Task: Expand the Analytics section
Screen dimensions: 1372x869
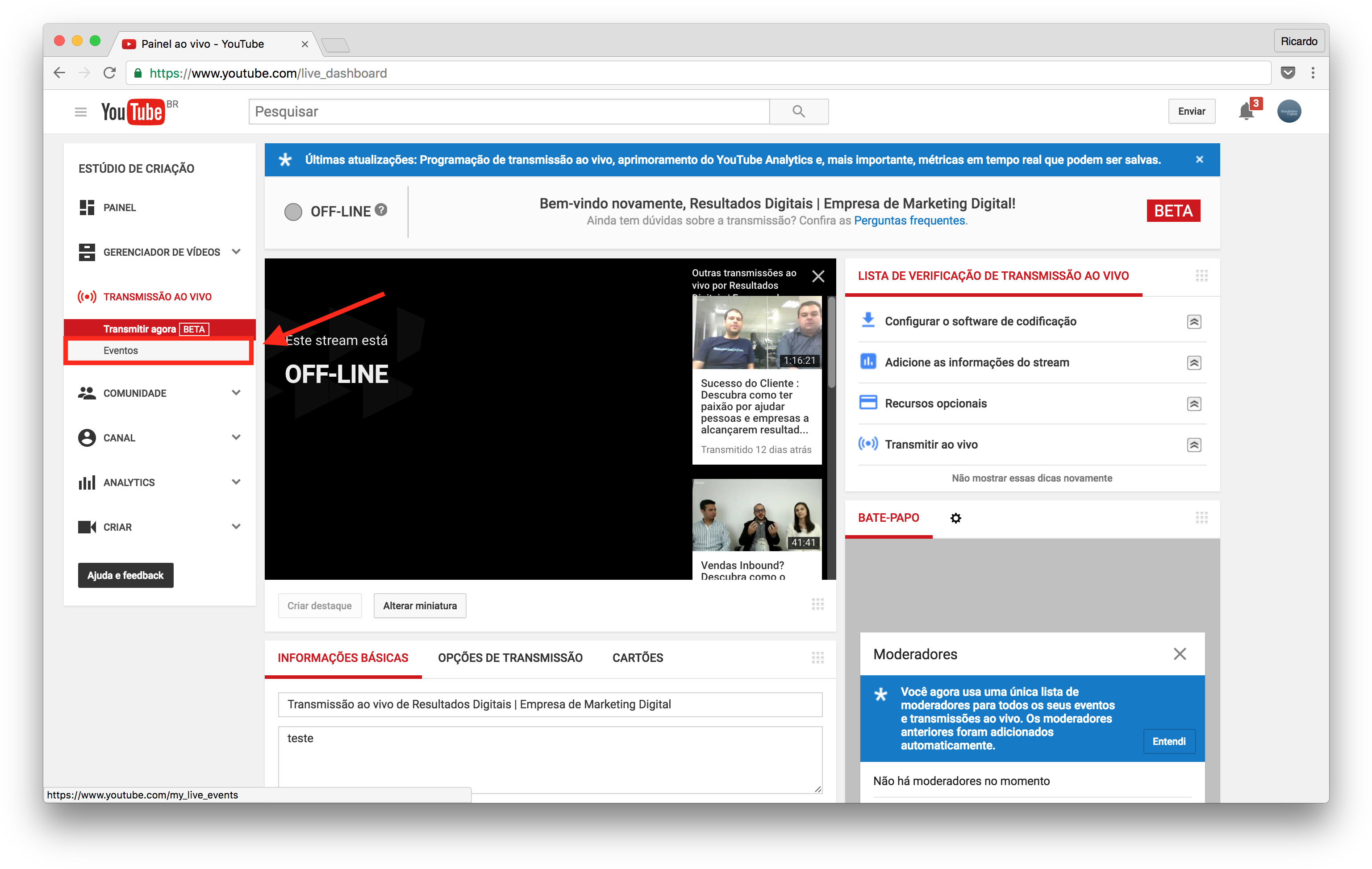Action: click(236, 482)
